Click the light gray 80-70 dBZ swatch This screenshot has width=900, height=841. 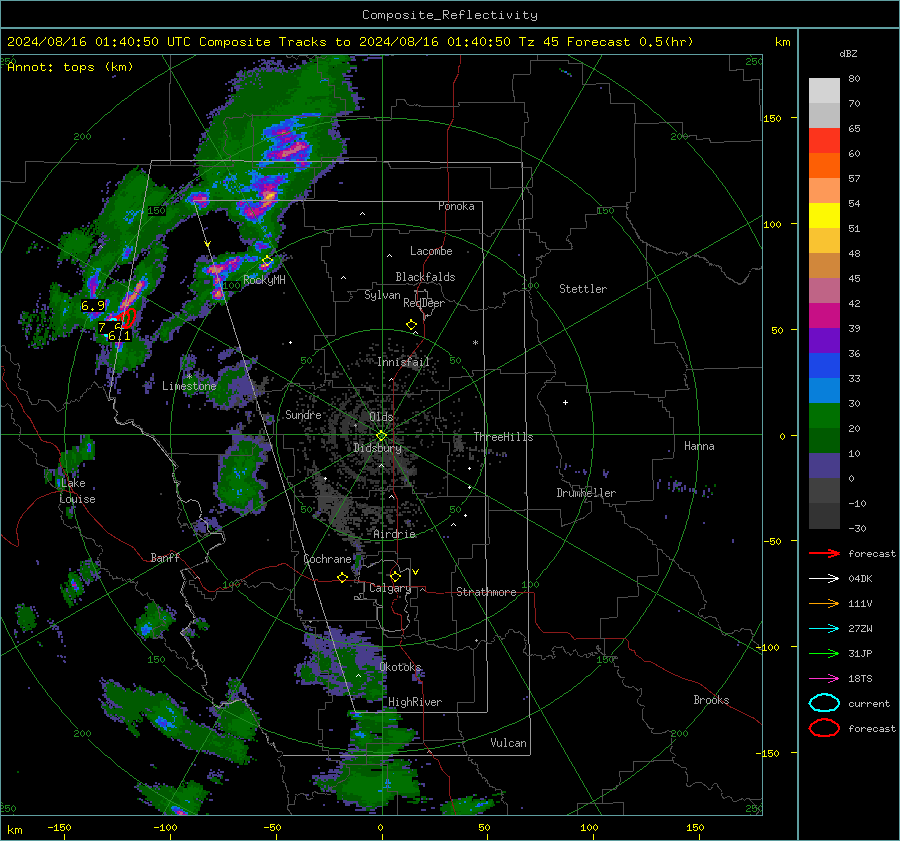[824, 91]
